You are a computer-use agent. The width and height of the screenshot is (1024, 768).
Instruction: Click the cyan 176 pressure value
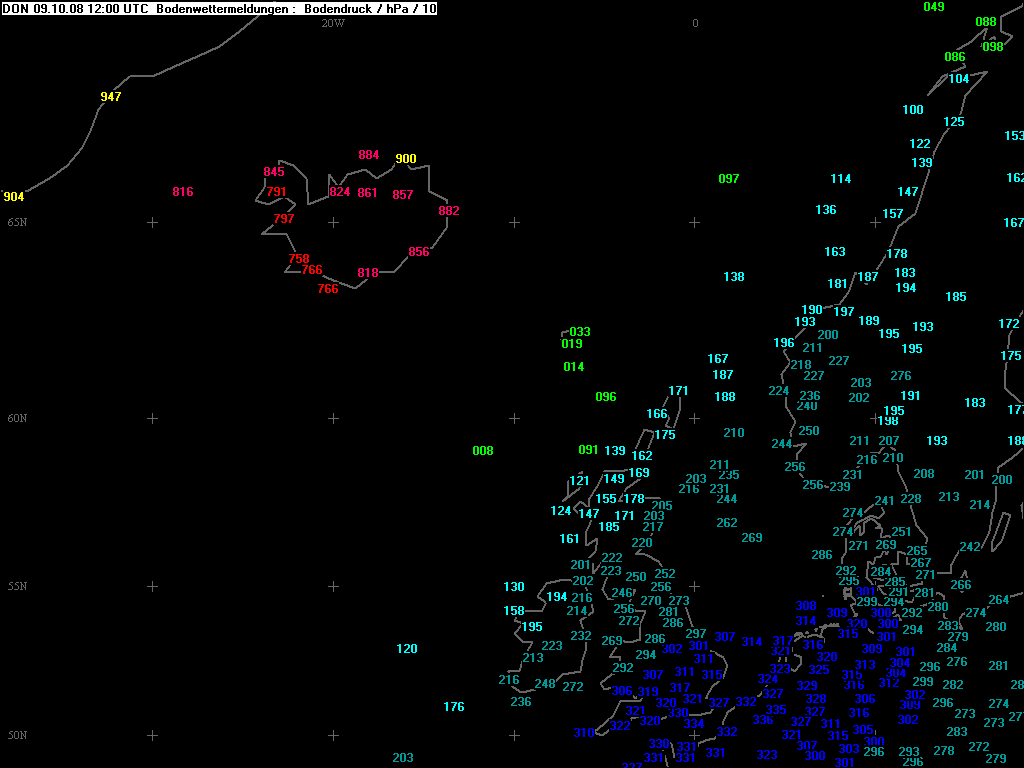point(454,707)
